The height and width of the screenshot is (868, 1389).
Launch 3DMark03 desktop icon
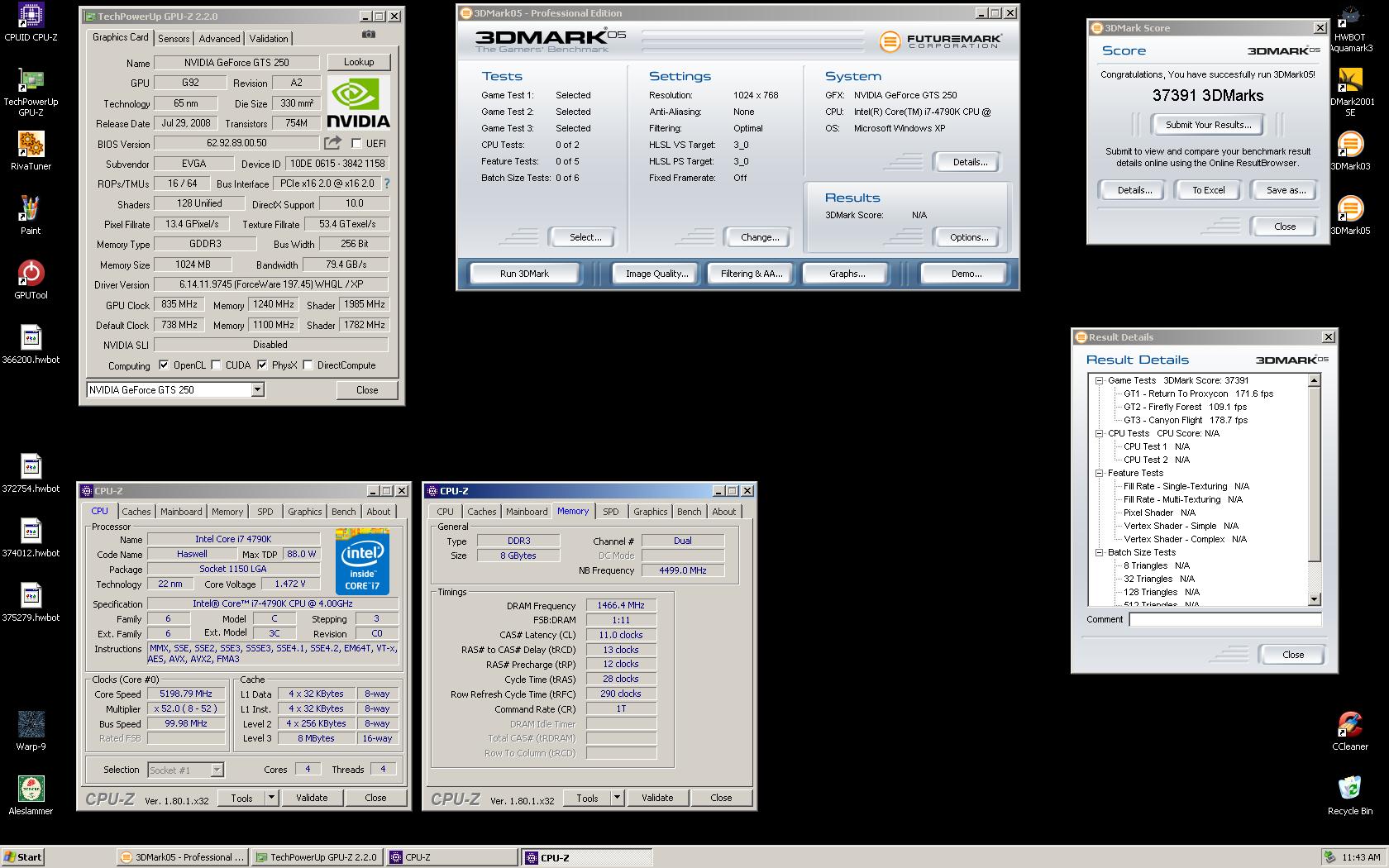pyautogui.click(x=1350, y=150)
